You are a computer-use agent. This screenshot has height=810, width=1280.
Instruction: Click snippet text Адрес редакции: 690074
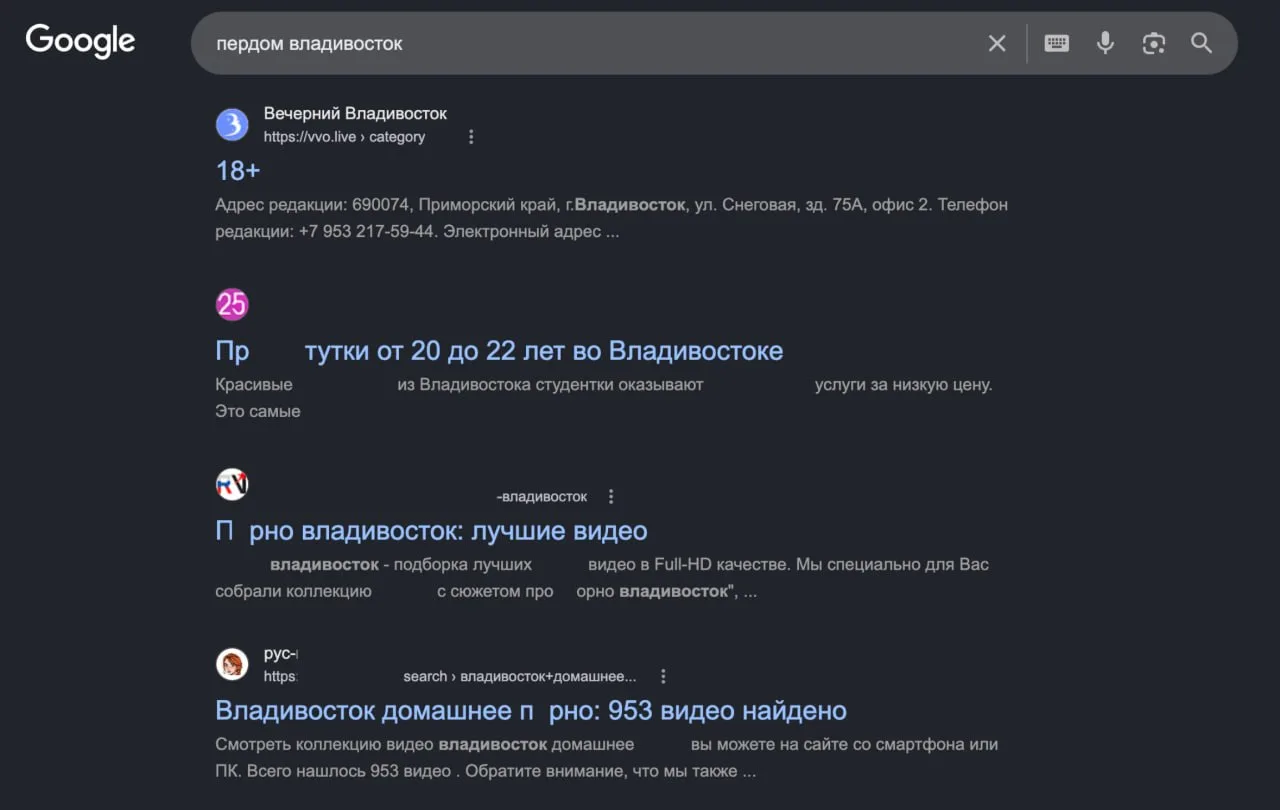click(312, 205)
